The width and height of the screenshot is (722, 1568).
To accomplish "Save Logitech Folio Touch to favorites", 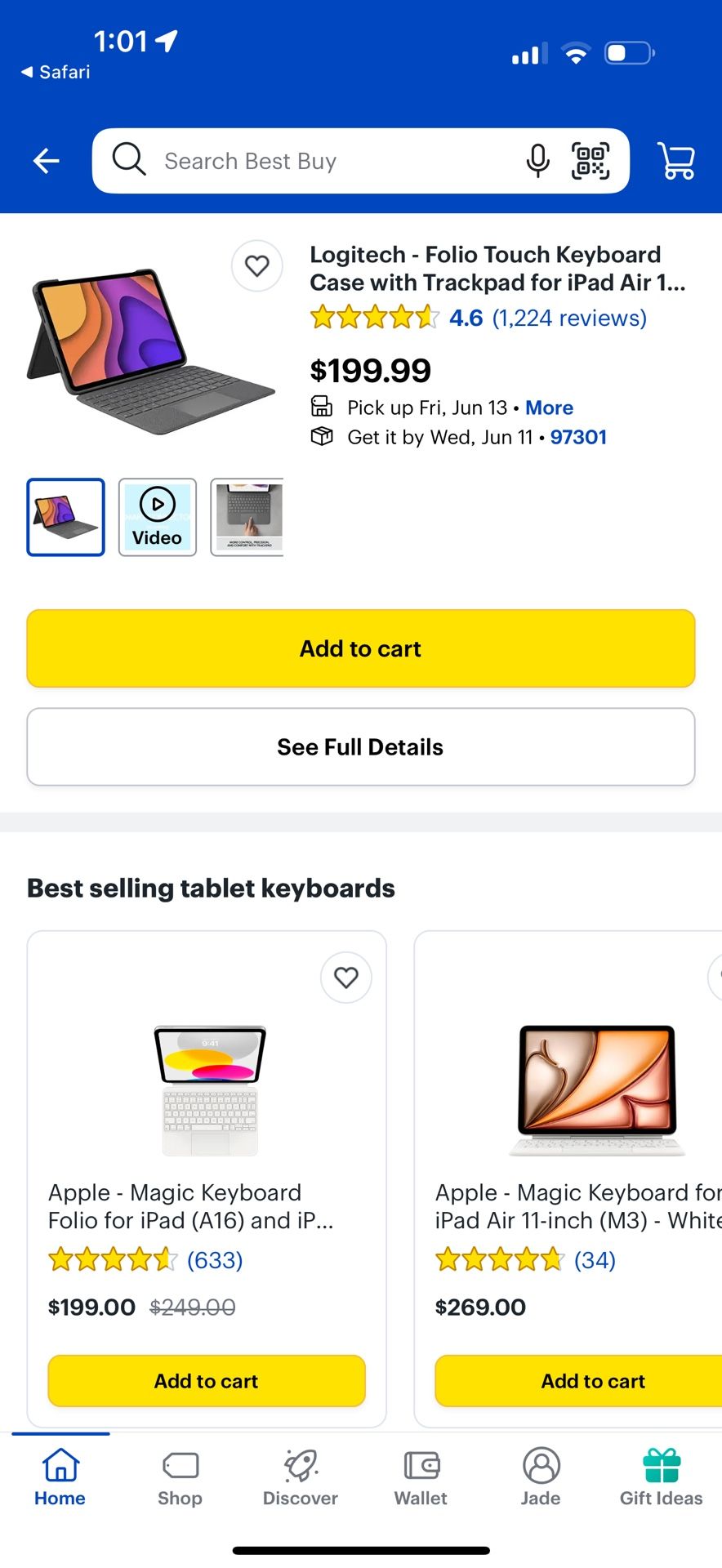I will (x=257, y=265).
